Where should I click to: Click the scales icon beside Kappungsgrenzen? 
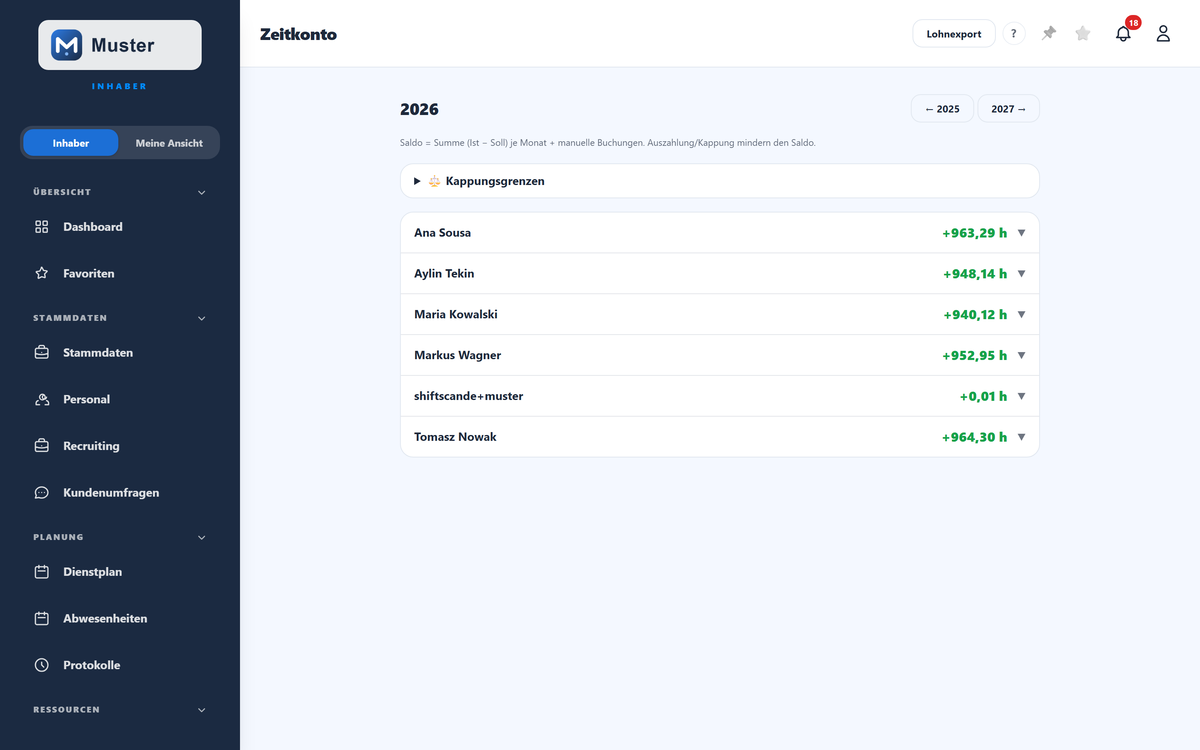(x=434, y=181)
